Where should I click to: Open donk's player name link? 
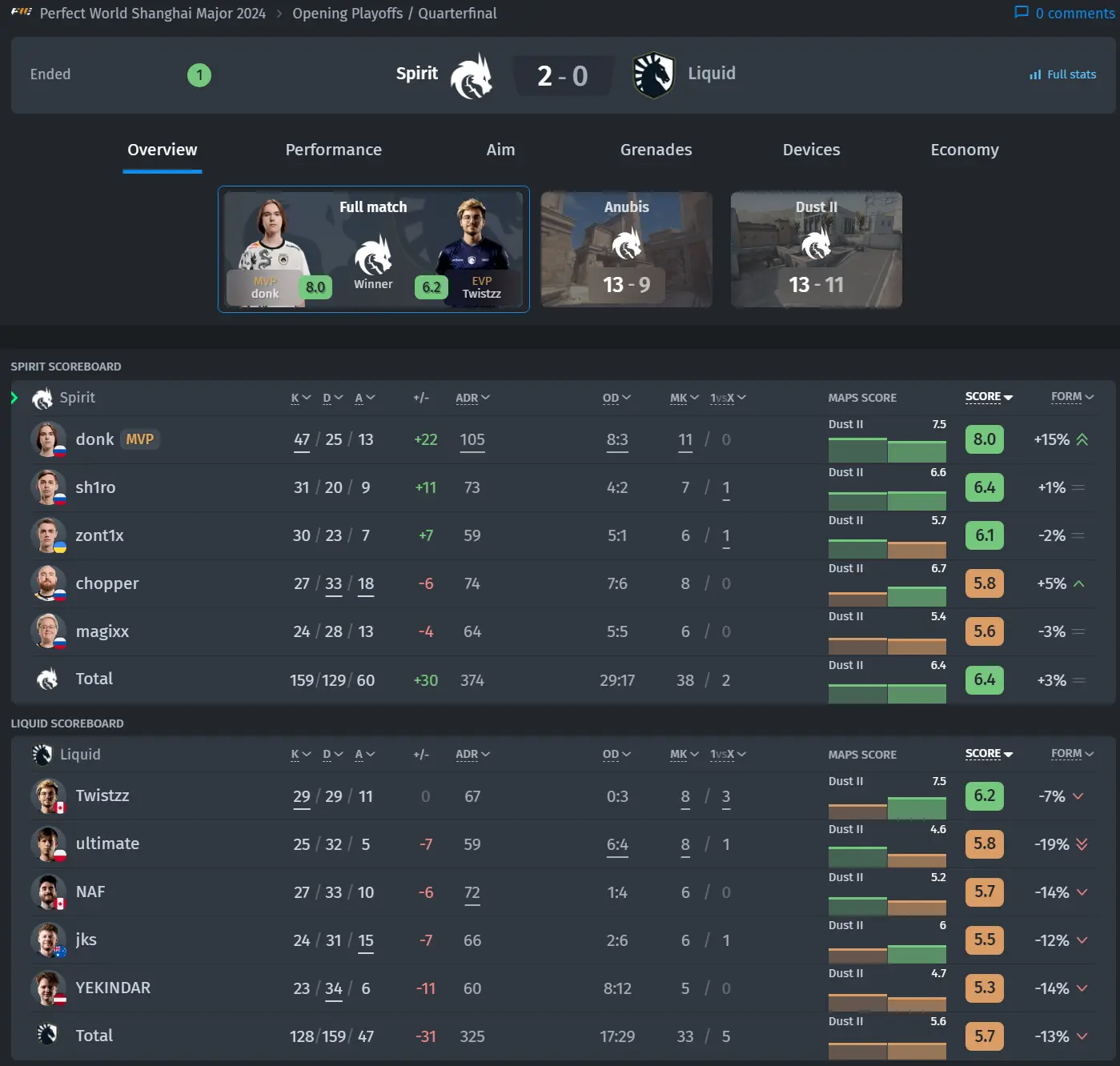(95, 439)
